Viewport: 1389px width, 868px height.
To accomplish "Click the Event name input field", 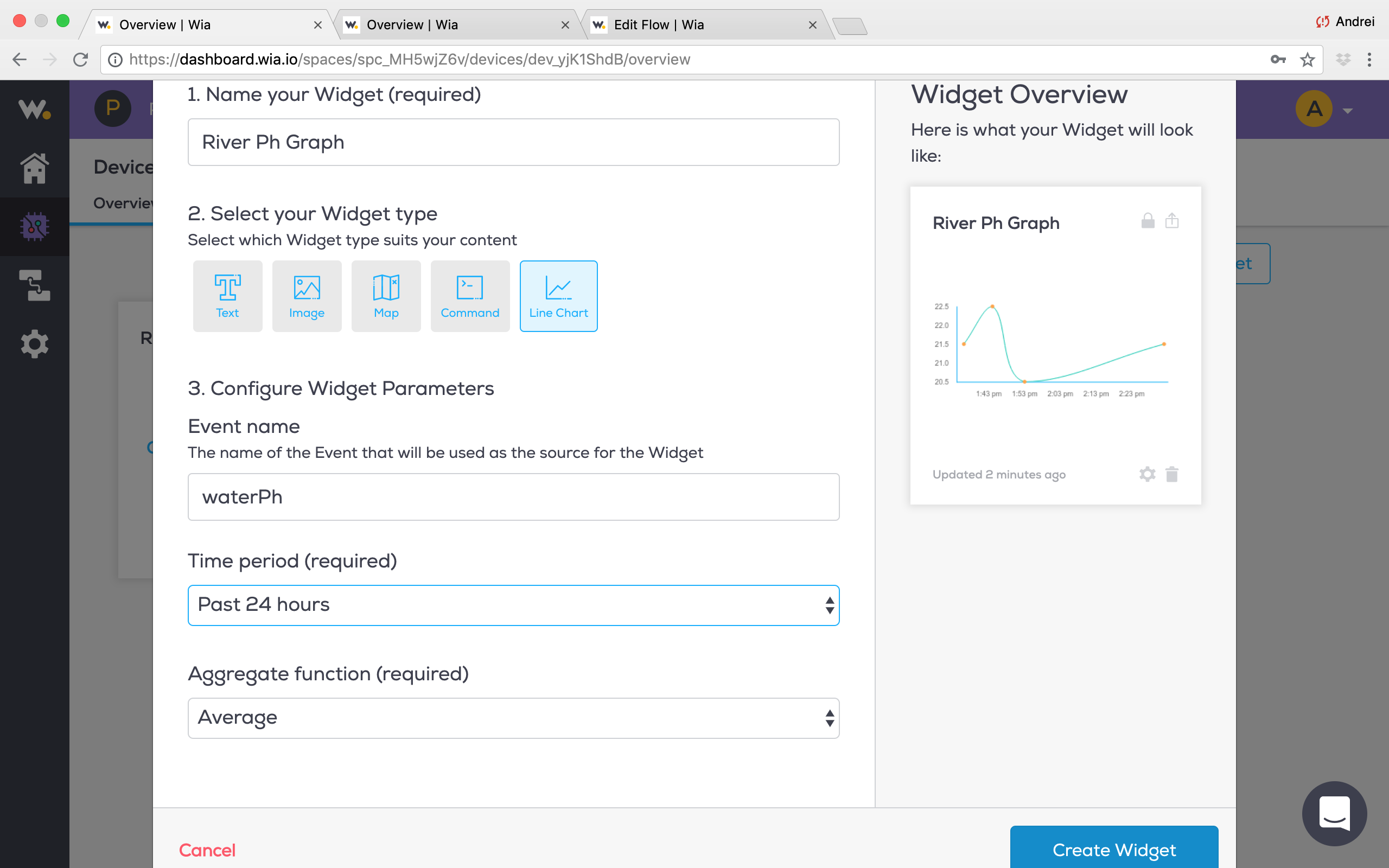I will click(x=513, y=496).
